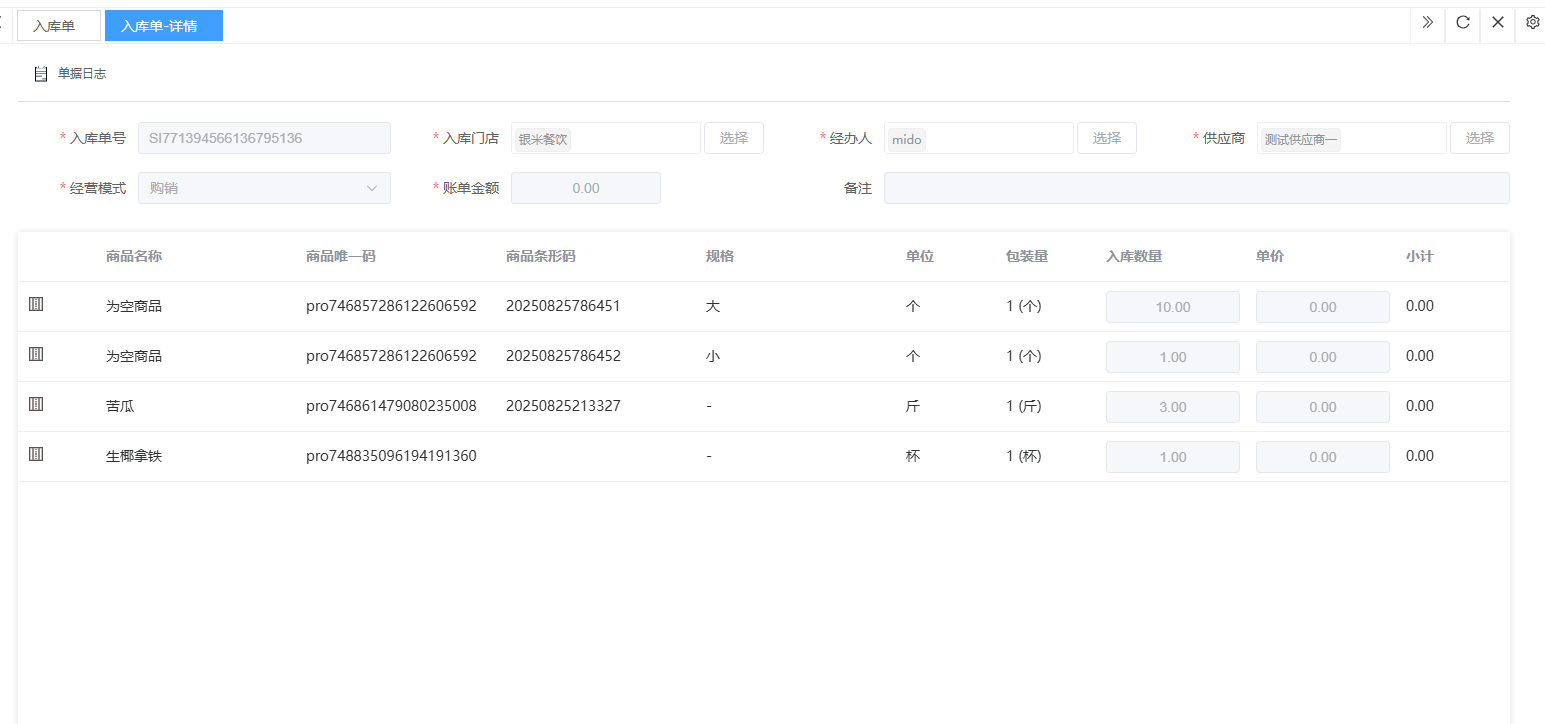Click 选择 button next to 经办人
Screen dimensions: 1545x724
[1106, 138]
